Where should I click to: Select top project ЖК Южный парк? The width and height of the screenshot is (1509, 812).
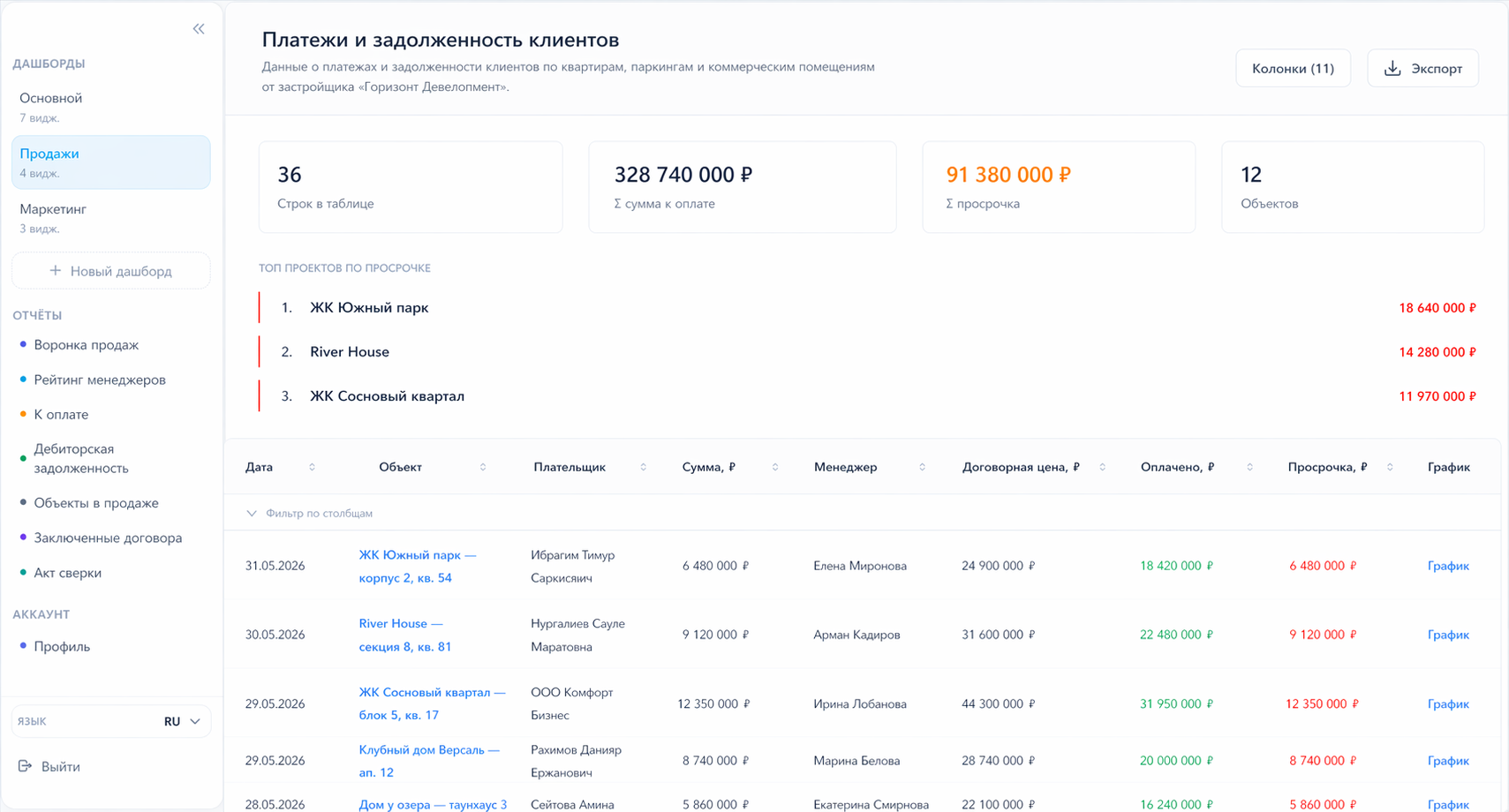pos(369,308)
